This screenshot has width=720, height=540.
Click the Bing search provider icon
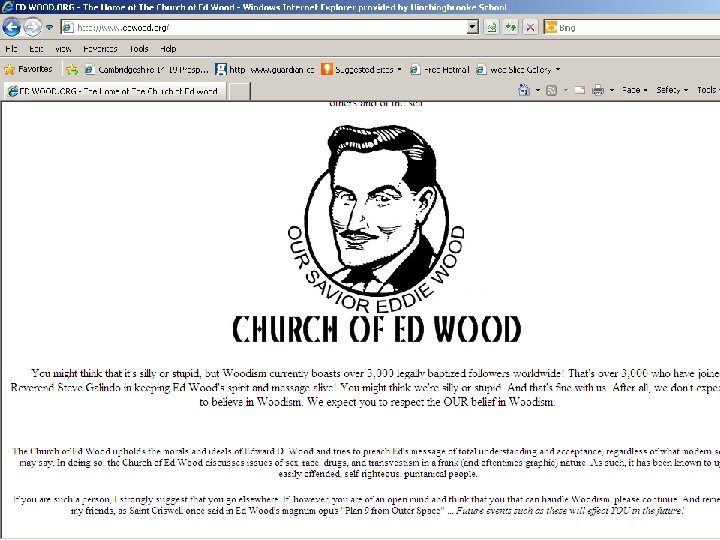[x=550, y=28]
